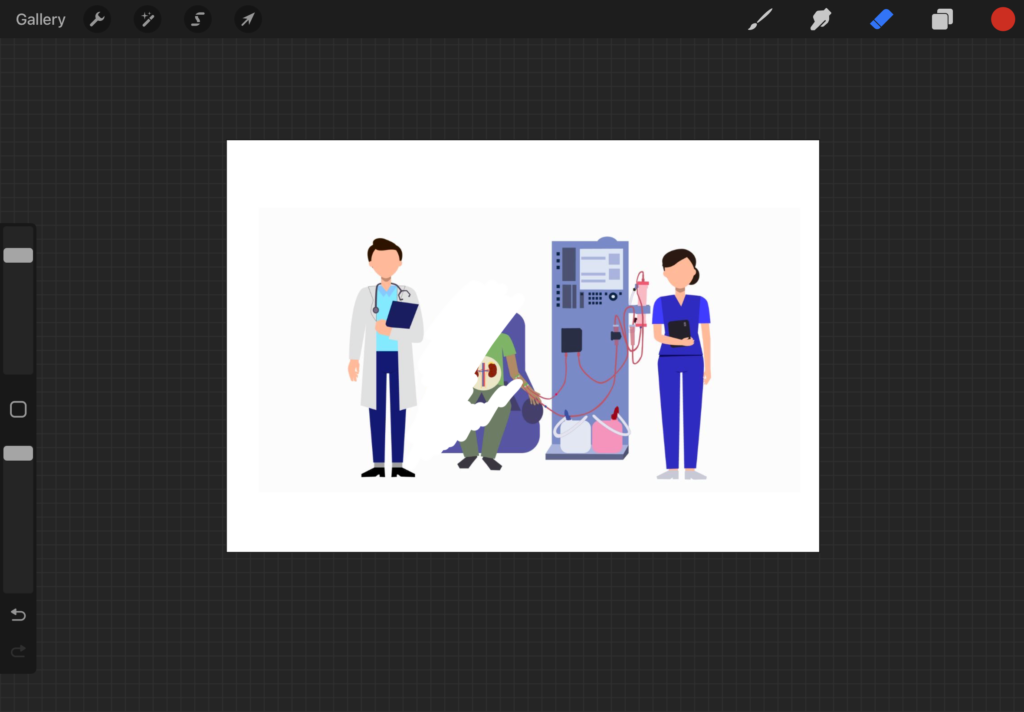Open the red color picker

pos(1002,20)
